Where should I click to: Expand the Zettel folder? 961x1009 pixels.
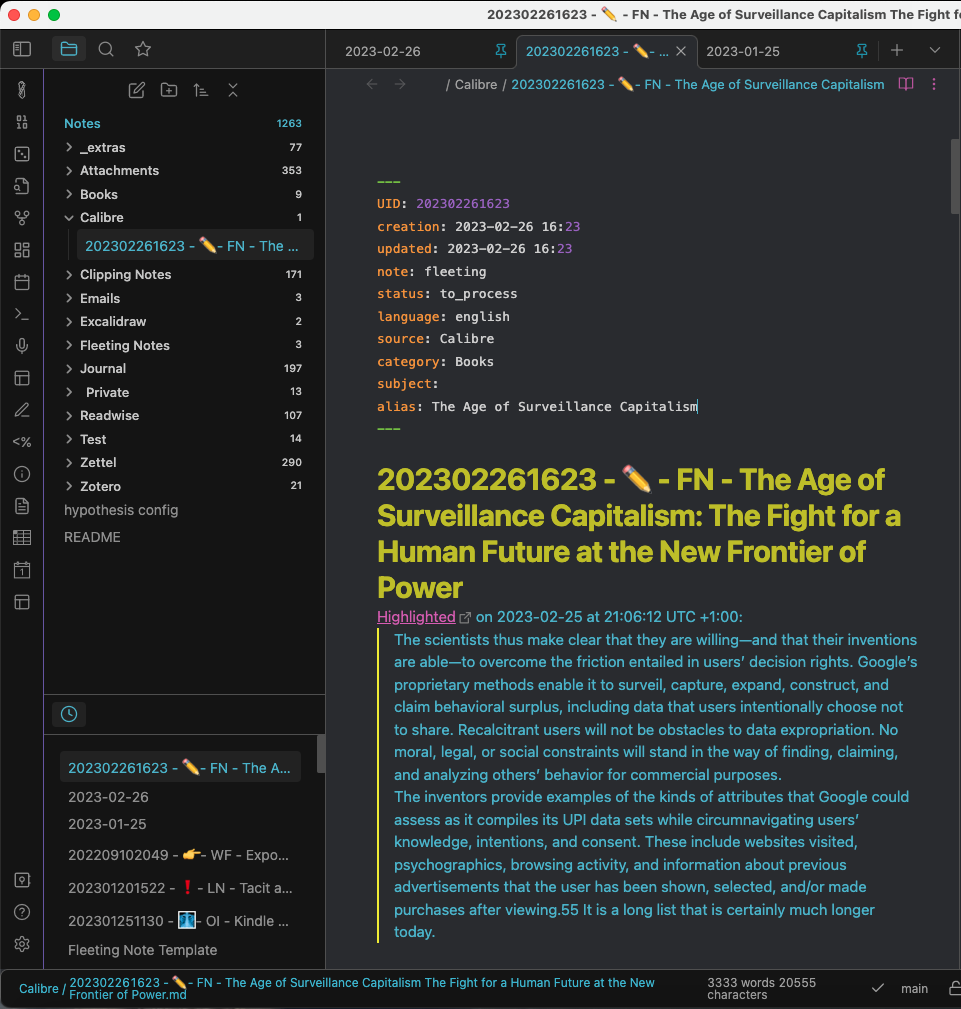[69, 463]
